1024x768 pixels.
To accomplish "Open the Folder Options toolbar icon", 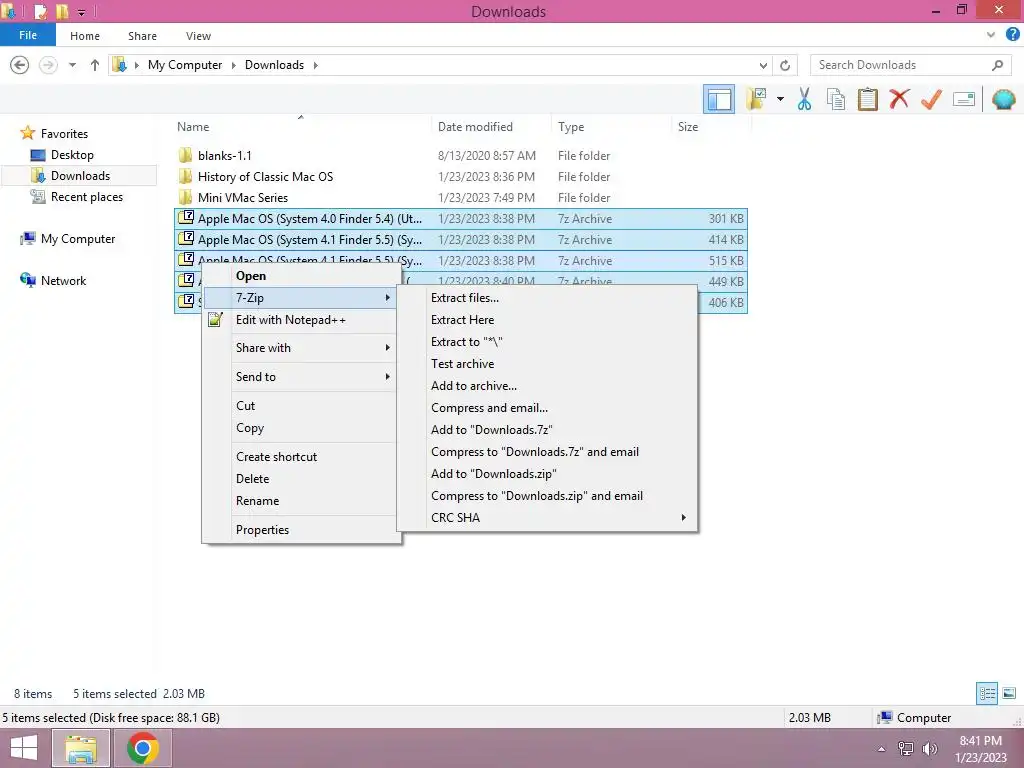I will coord(756,99).
